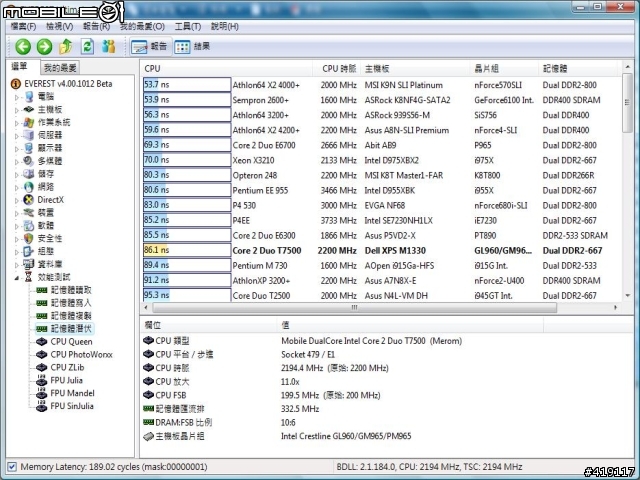Click the 95.3 ns result bar
640x480 pixels.
click(187, 295)
